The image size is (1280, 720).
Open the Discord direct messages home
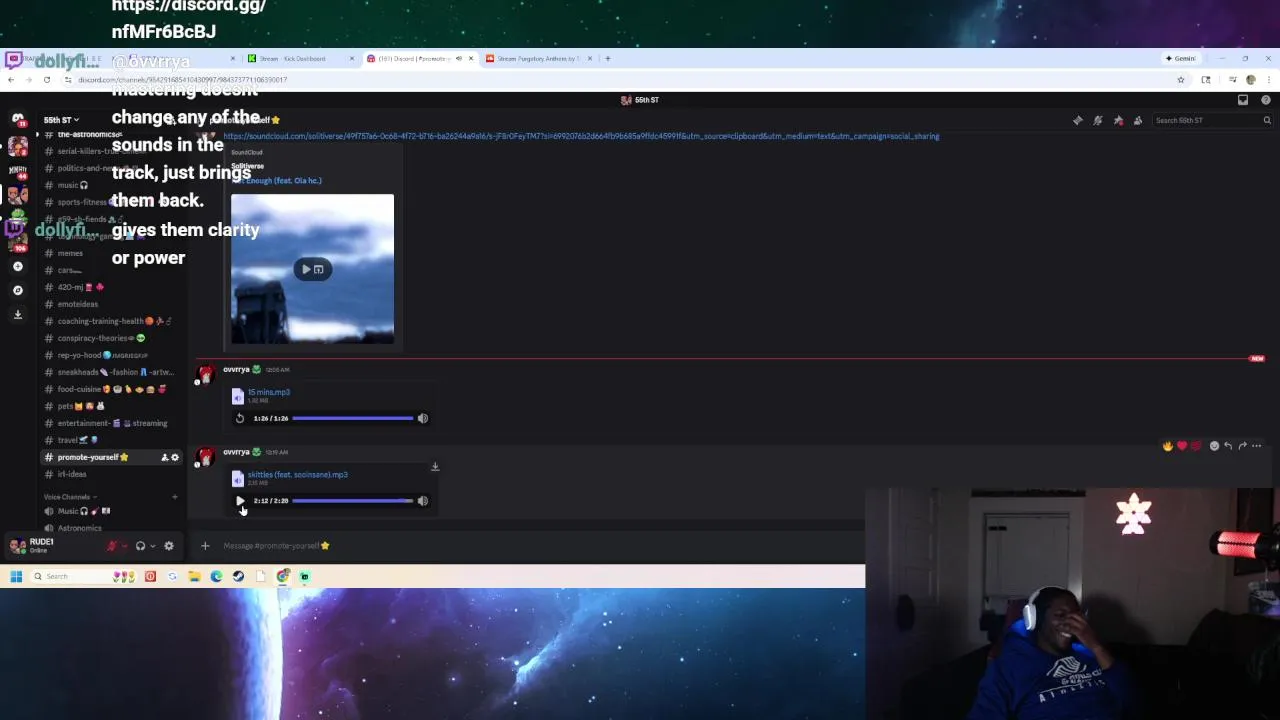tap(18, 119)
